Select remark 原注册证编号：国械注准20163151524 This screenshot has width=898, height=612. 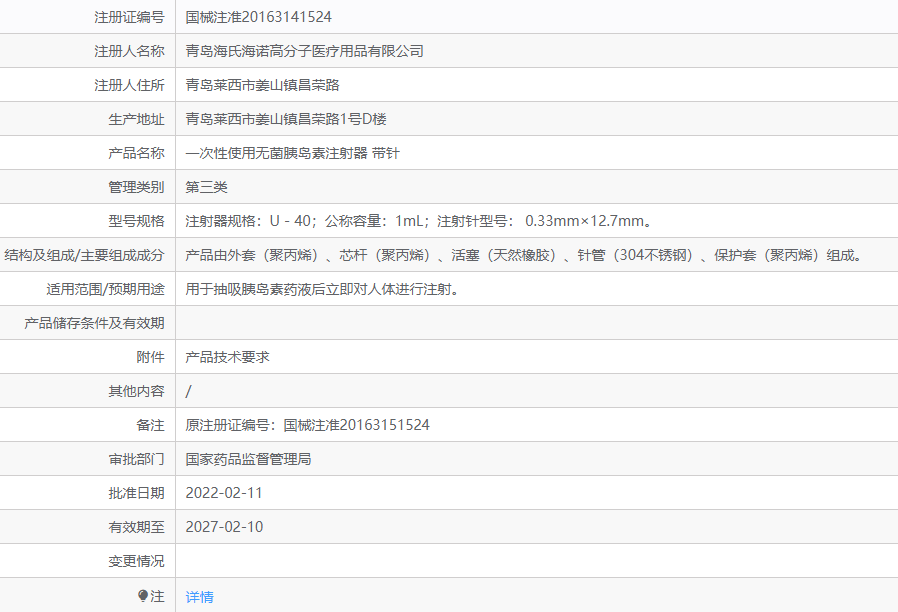coord(307,425)
